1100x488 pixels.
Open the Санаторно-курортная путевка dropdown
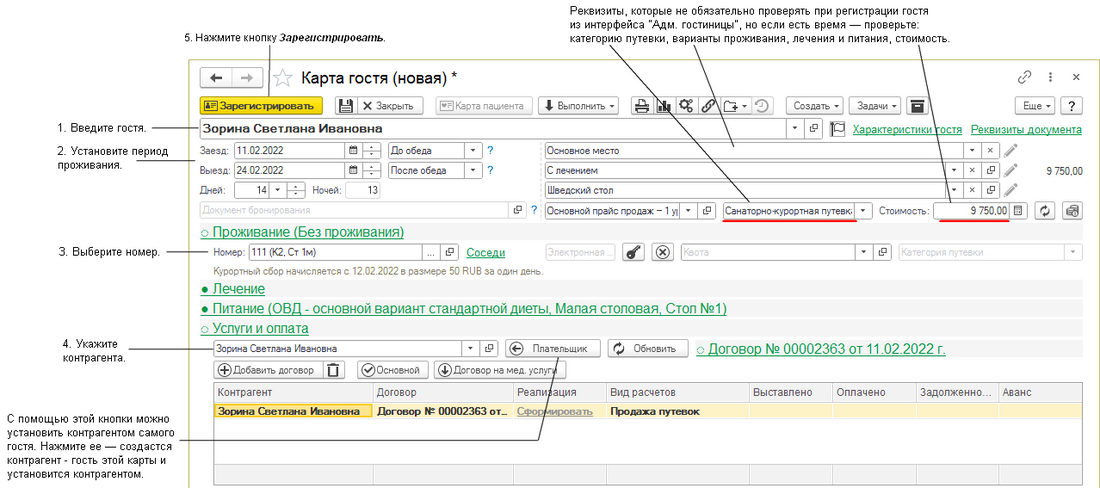point(864,211)
